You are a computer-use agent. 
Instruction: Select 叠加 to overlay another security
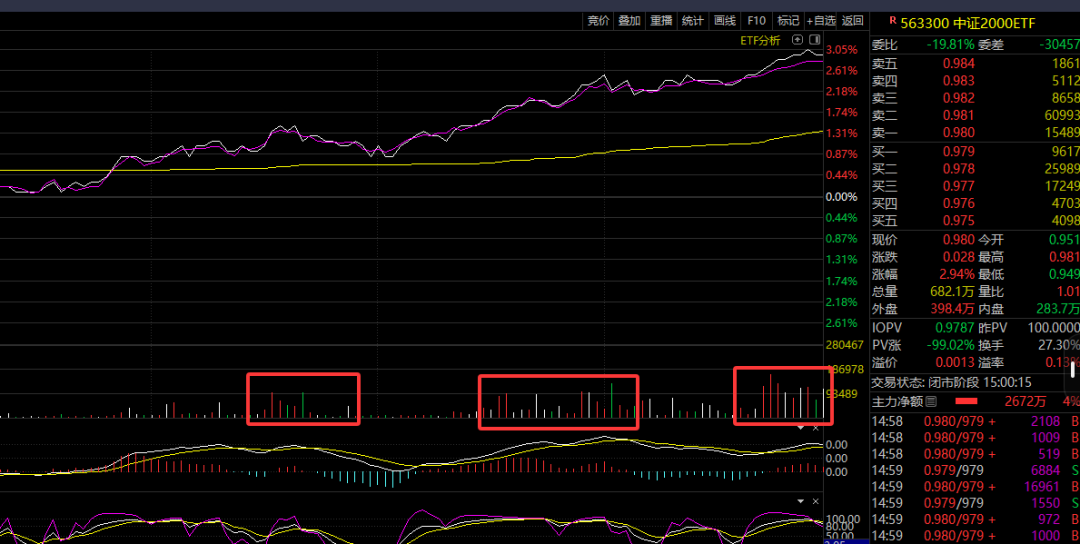(629, 21)
